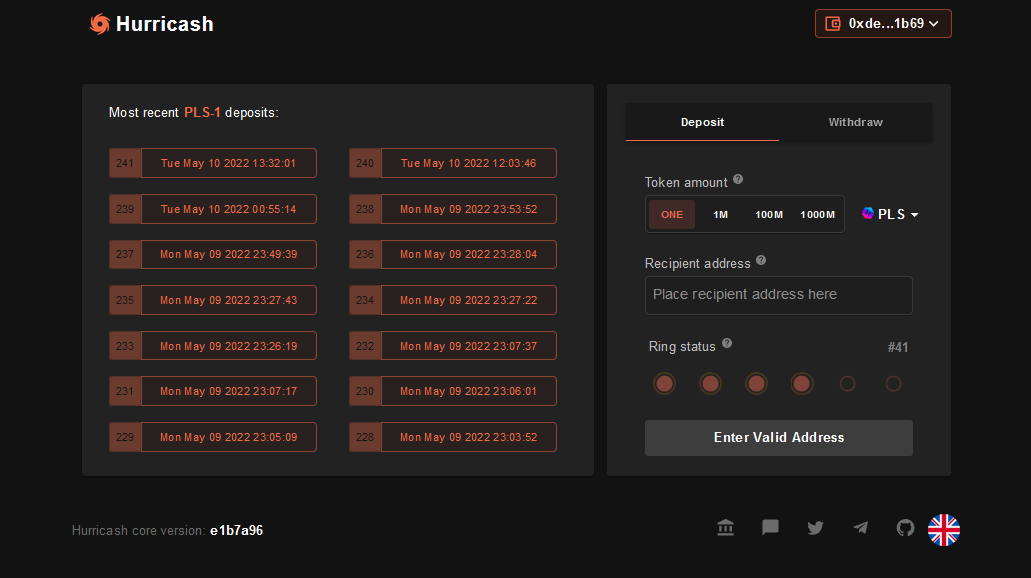Screen dimensions: 1031x578
Task: Click the help icon beside Ring status
Action: point(727,343)
